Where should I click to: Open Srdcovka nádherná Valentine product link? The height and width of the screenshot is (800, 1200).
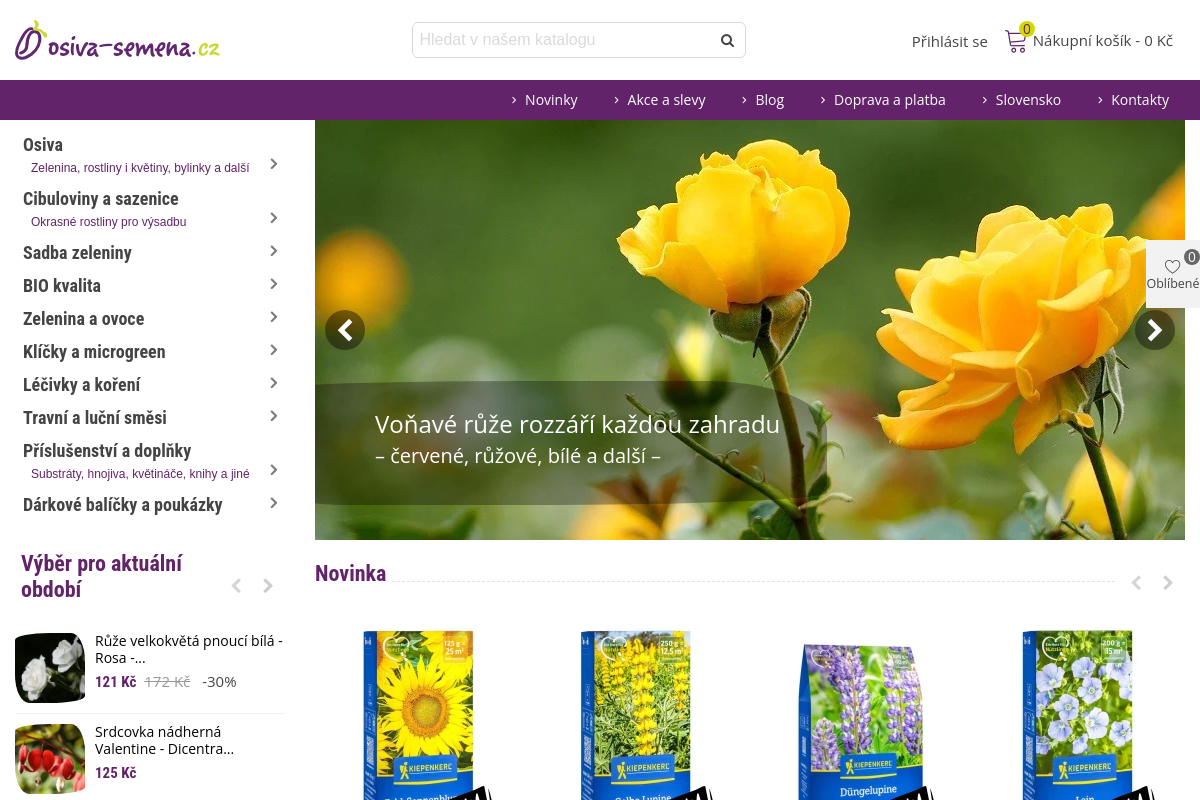pyautogui.click(x=164, y=740)
